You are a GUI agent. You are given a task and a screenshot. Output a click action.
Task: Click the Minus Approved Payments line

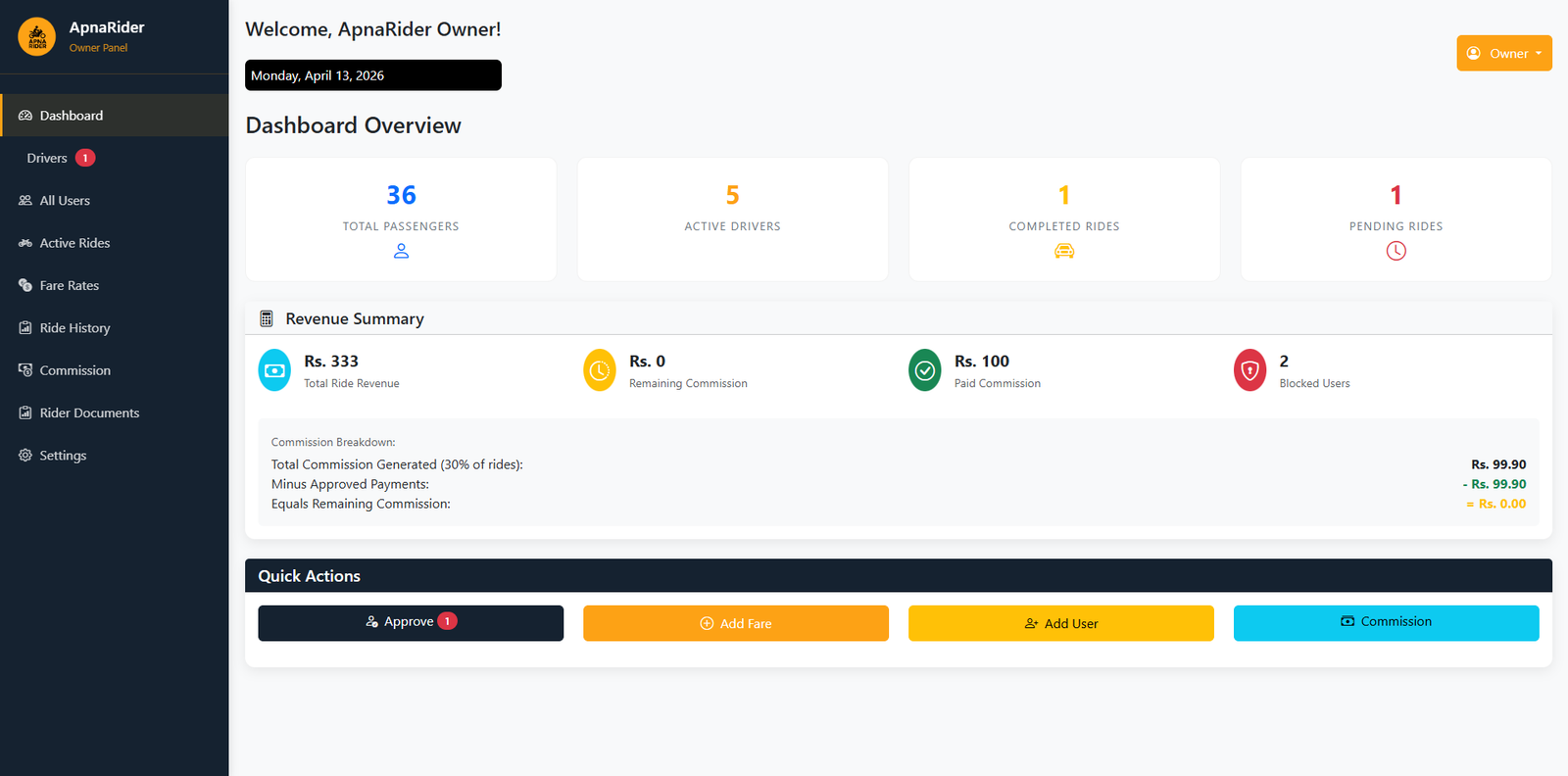pos(350,484)
